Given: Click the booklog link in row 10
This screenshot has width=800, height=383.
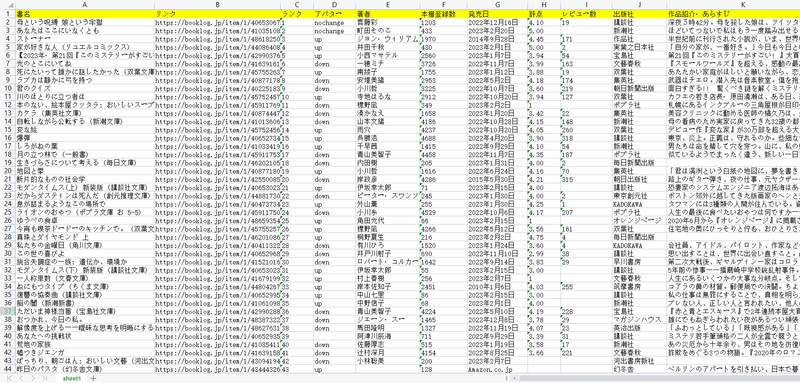Looking at the screenshot, I should pyautogui.click(x=217, y=88).
